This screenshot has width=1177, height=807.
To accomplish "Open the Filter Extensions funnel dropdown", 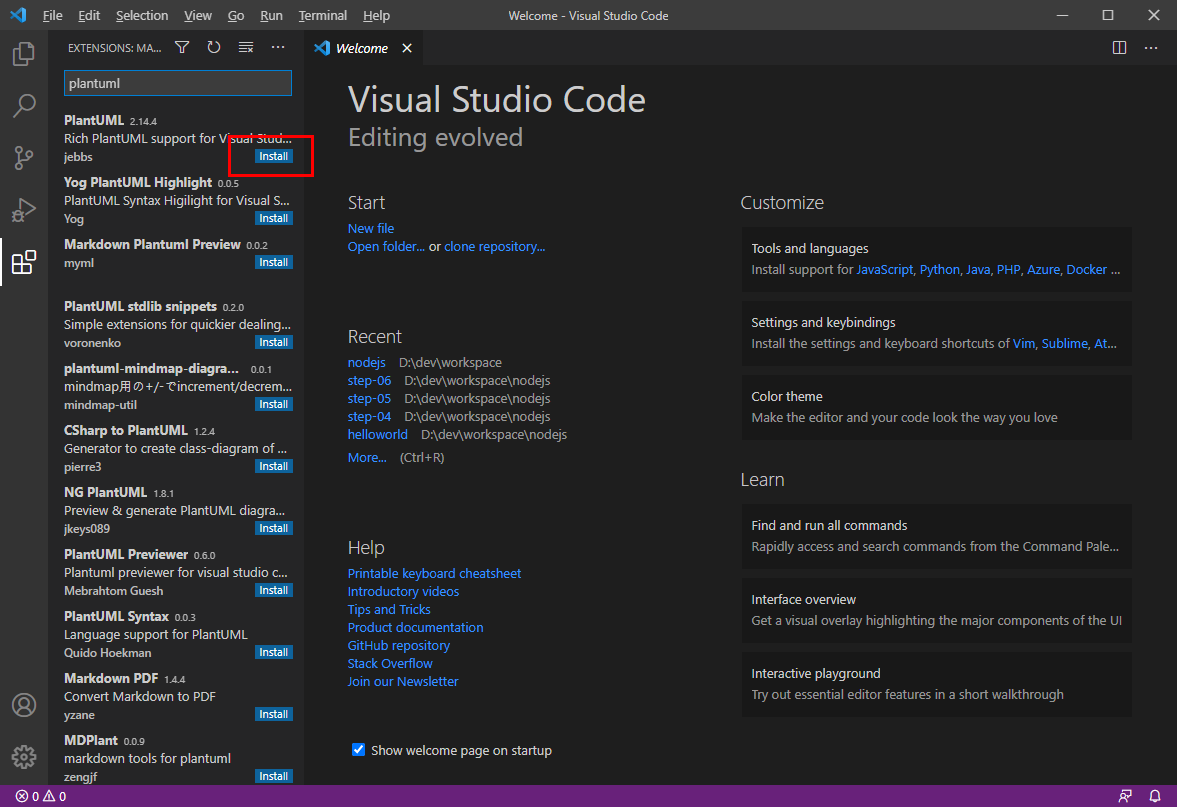I will coord(181,46).
